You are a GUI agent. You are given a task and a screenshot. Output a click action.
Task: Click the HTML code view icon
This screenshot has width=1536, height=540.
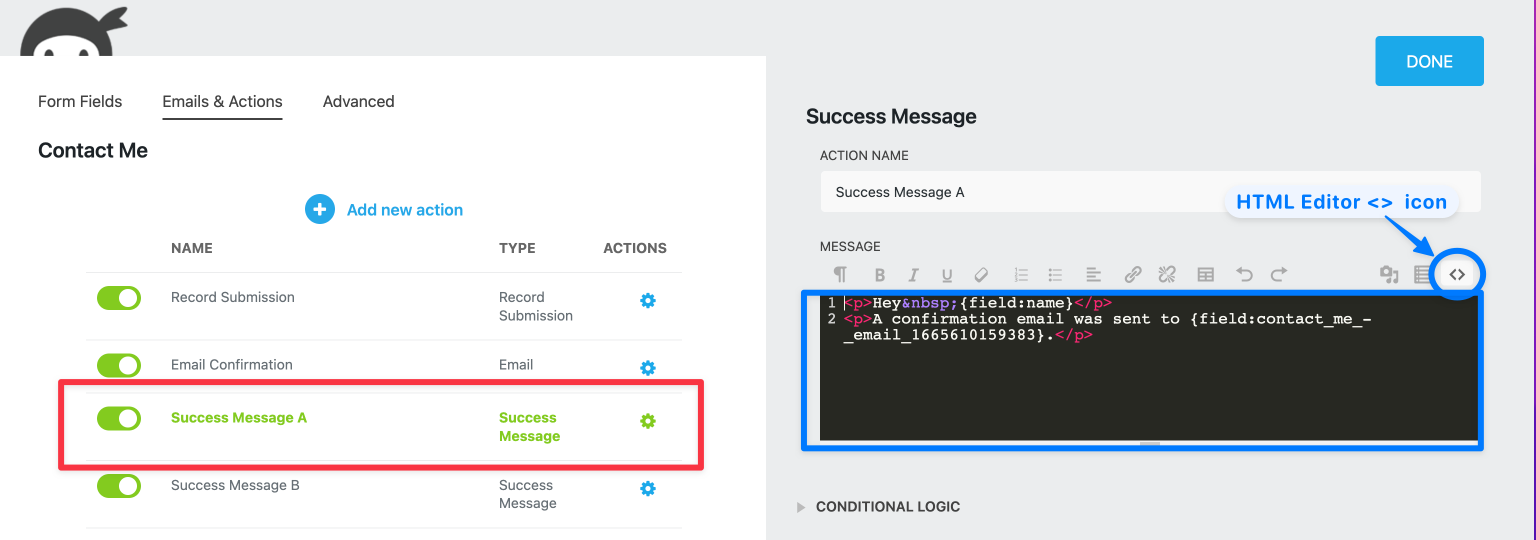[1457, 274]
